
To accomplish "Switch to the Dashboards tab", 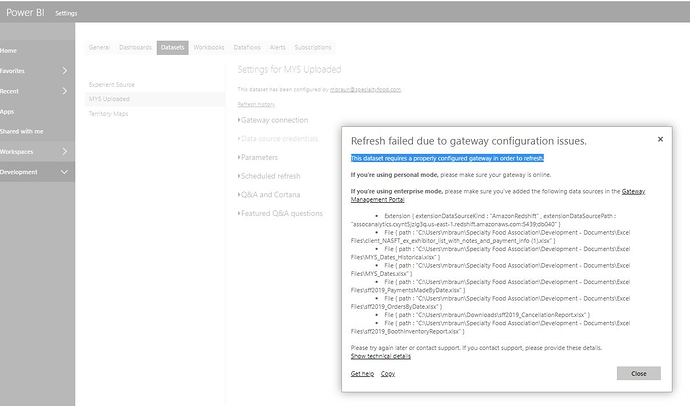I will click(x=135, y=48).
